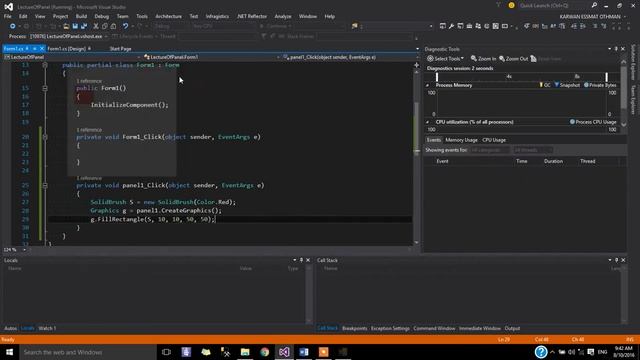The image size is (640, 360).
Task: Click the Task View taskbar icon
Action: pos(166,352)
